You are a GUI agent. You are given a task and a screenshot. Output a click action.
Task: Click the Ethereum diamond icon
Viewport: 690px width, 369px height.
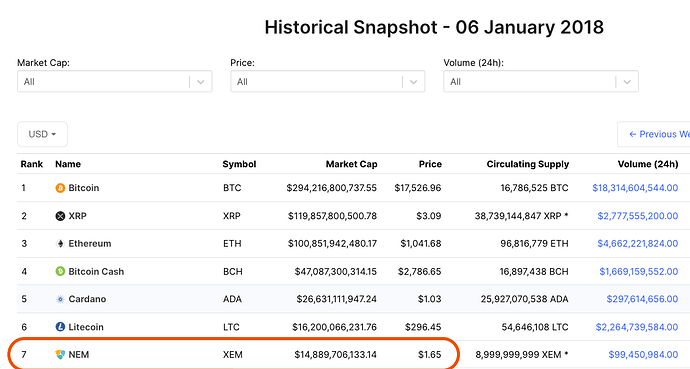pyautogui.click(x=60, y=244)
